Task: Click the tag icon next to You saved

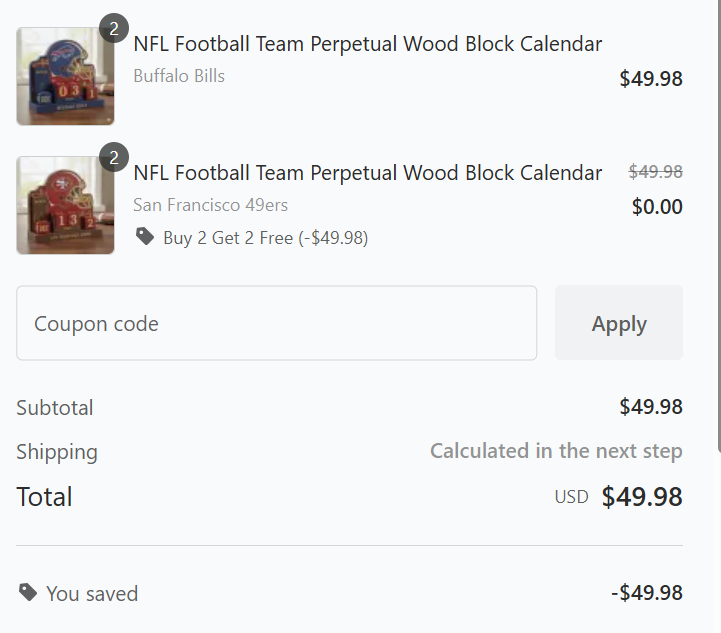Action: pyautogui.click(x=28, y=592)
